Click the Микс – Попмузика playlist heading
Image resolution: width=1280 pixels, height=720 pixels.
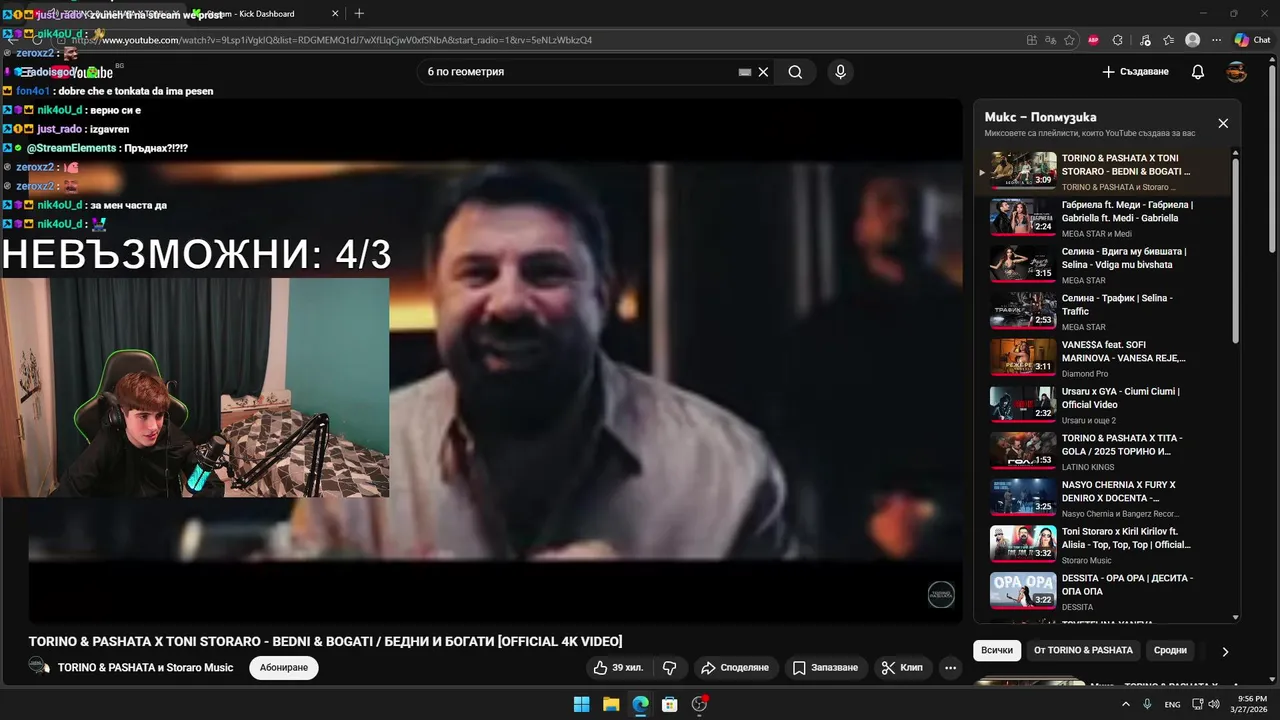pyautogui.click(x=1040, y=117)
